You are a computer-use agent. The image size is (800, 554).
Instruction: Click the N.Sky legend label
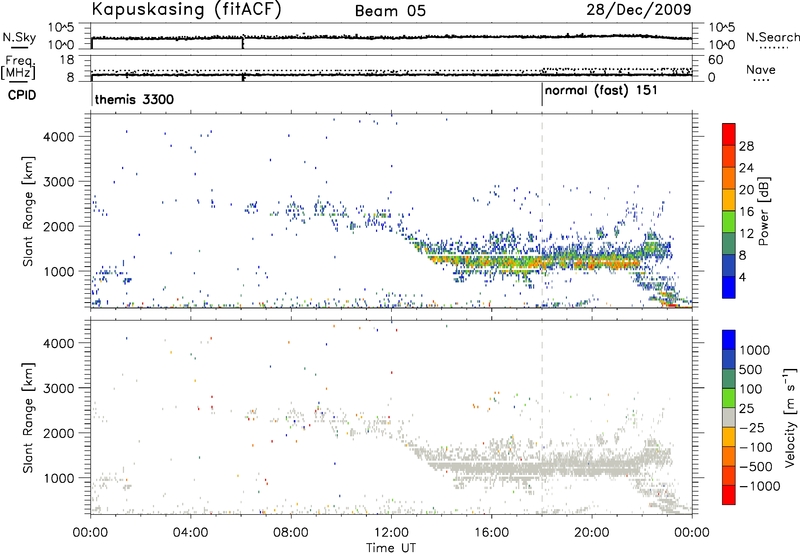19,37
